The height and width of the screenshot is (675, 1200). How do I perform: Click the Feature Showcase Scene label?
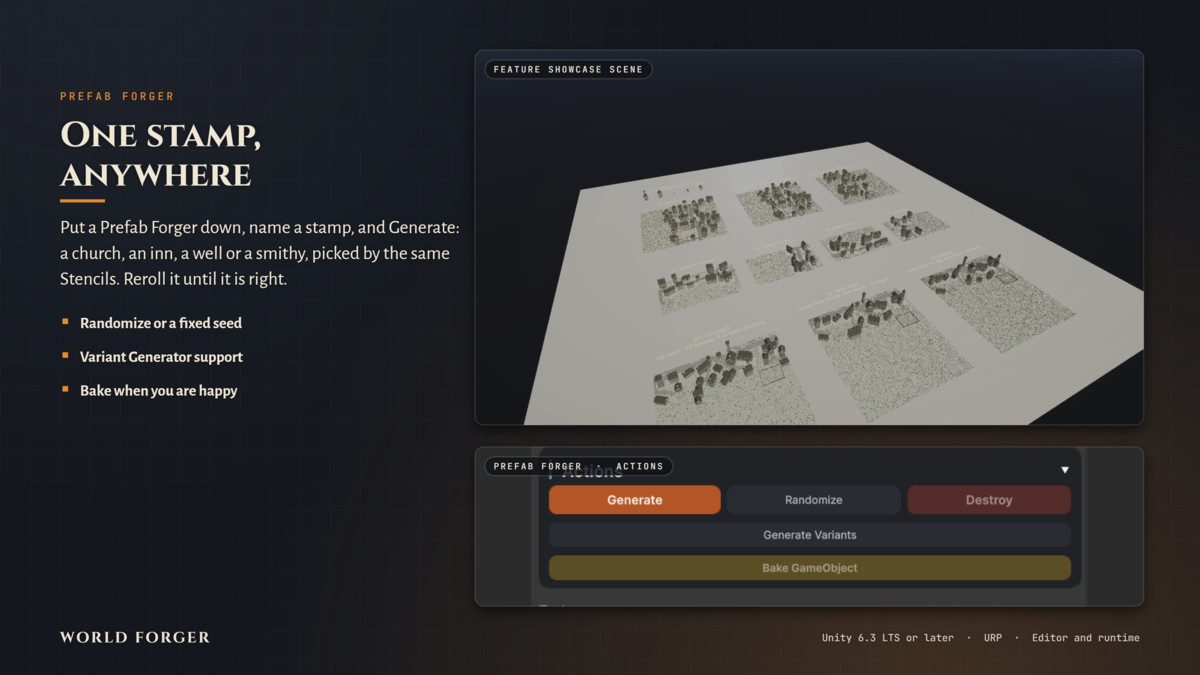[568, 70]
